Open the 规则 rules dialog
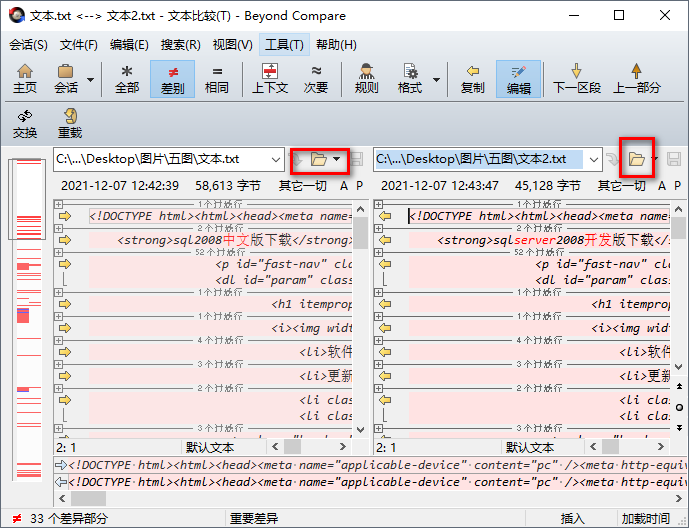Image resolution: width=689 pixels, height=528 pixels. [366, 79]
